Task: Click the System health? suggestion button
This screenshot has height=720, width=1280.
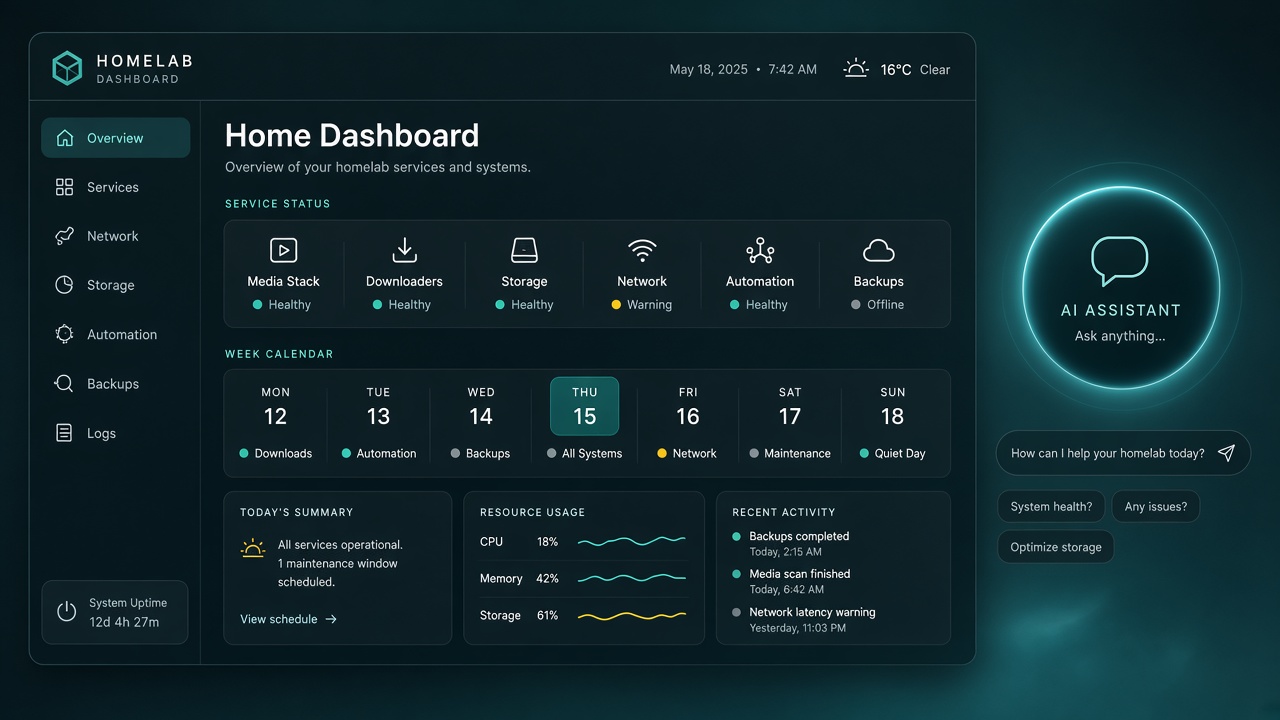Action: tap(1051, 506)
